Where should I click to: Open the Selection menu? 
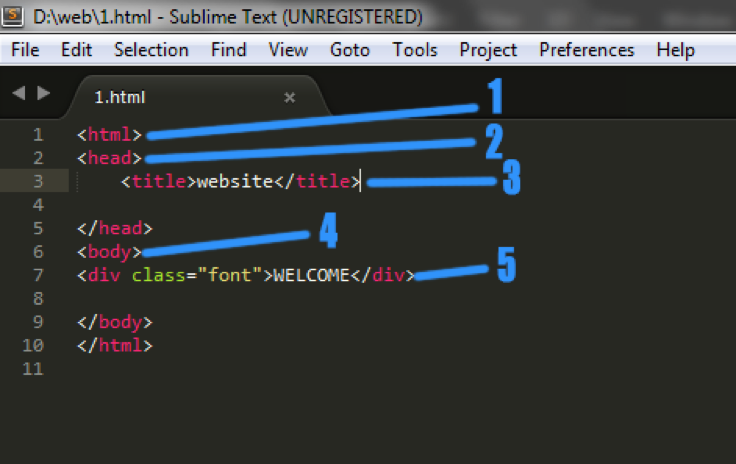coord(151,50)
